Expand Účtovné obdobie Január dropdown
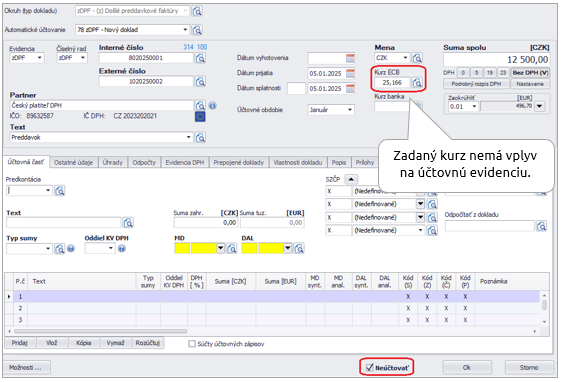The height and width of the screenshot is (382, 561). coord(350,110)
